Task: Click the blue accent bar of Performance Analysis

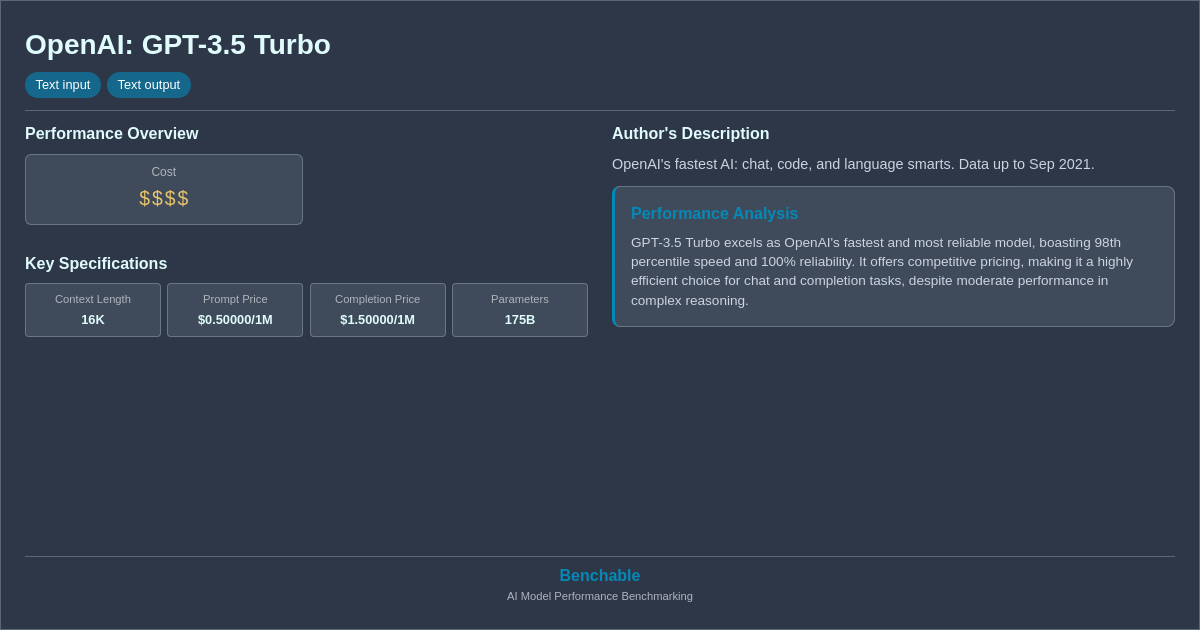Action: [x=614, y=256]
